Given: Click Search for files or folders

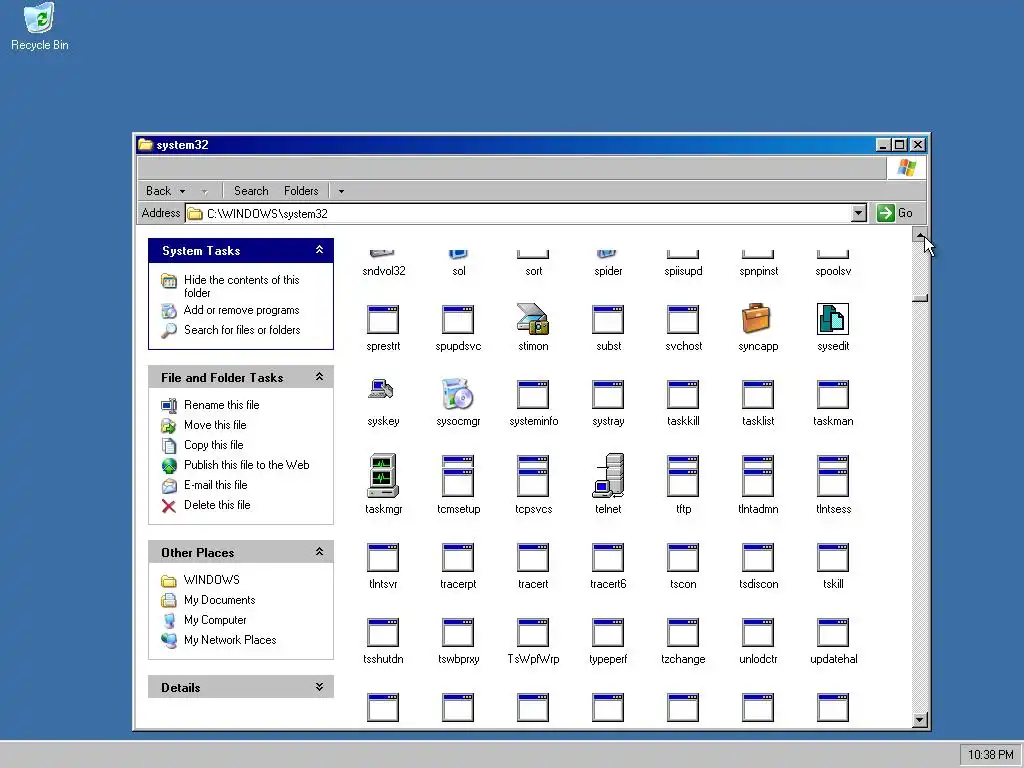Looking at the screenshot, I should pyautogui.click(x=242, y=330).
